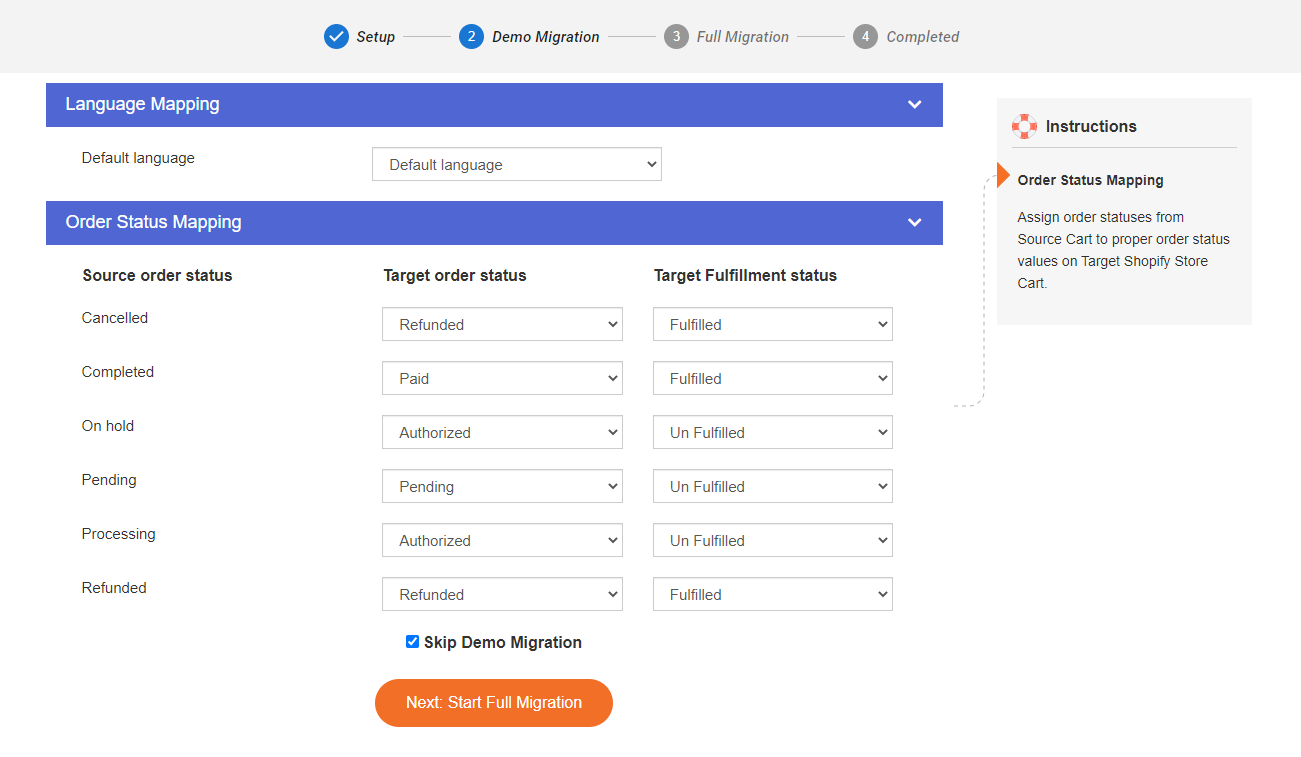
Task: Collapse the Language Mapping section chevron
Action: click(914, 104)
